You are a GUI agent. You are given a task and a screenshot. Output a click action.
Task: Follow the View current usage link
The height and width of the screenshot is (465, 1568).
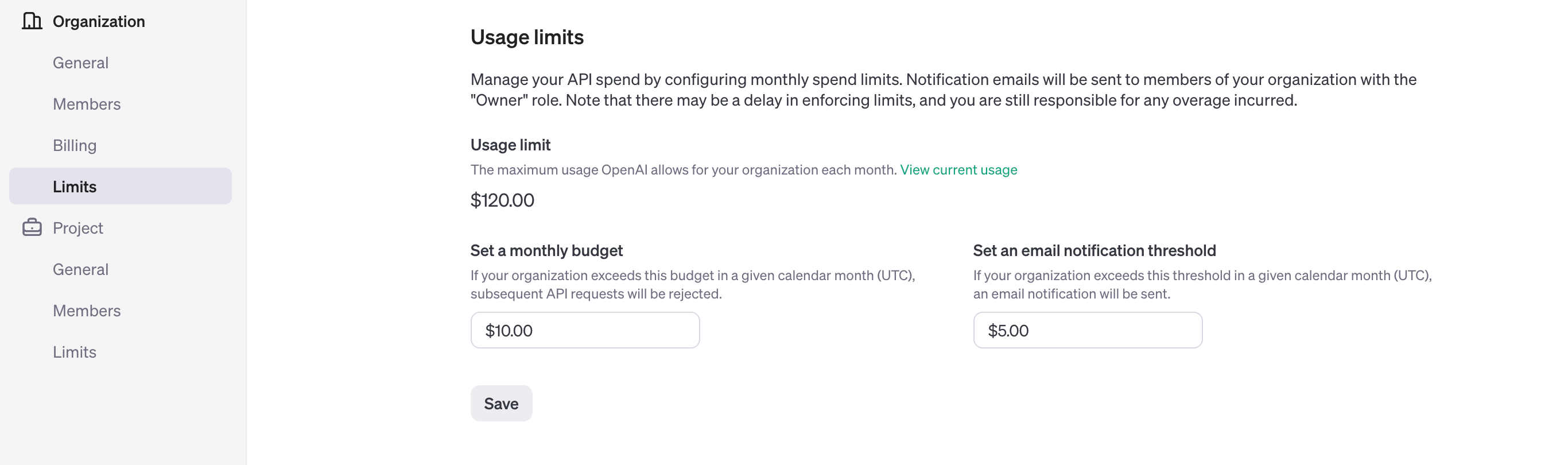coord(958,170)
